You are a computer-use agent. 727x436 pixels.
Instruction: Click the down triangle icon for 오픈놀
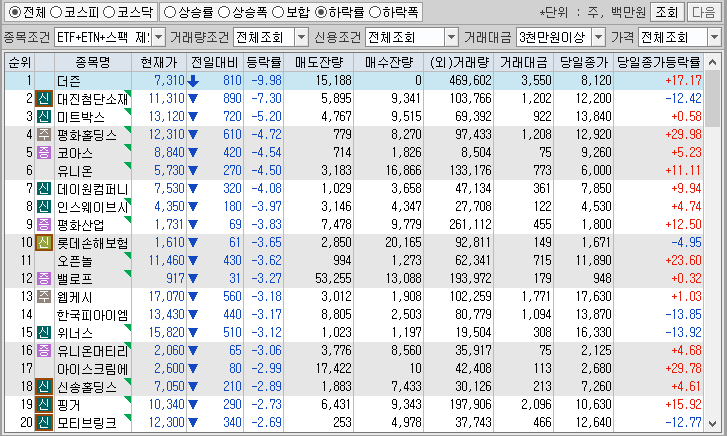click(193, 261)
